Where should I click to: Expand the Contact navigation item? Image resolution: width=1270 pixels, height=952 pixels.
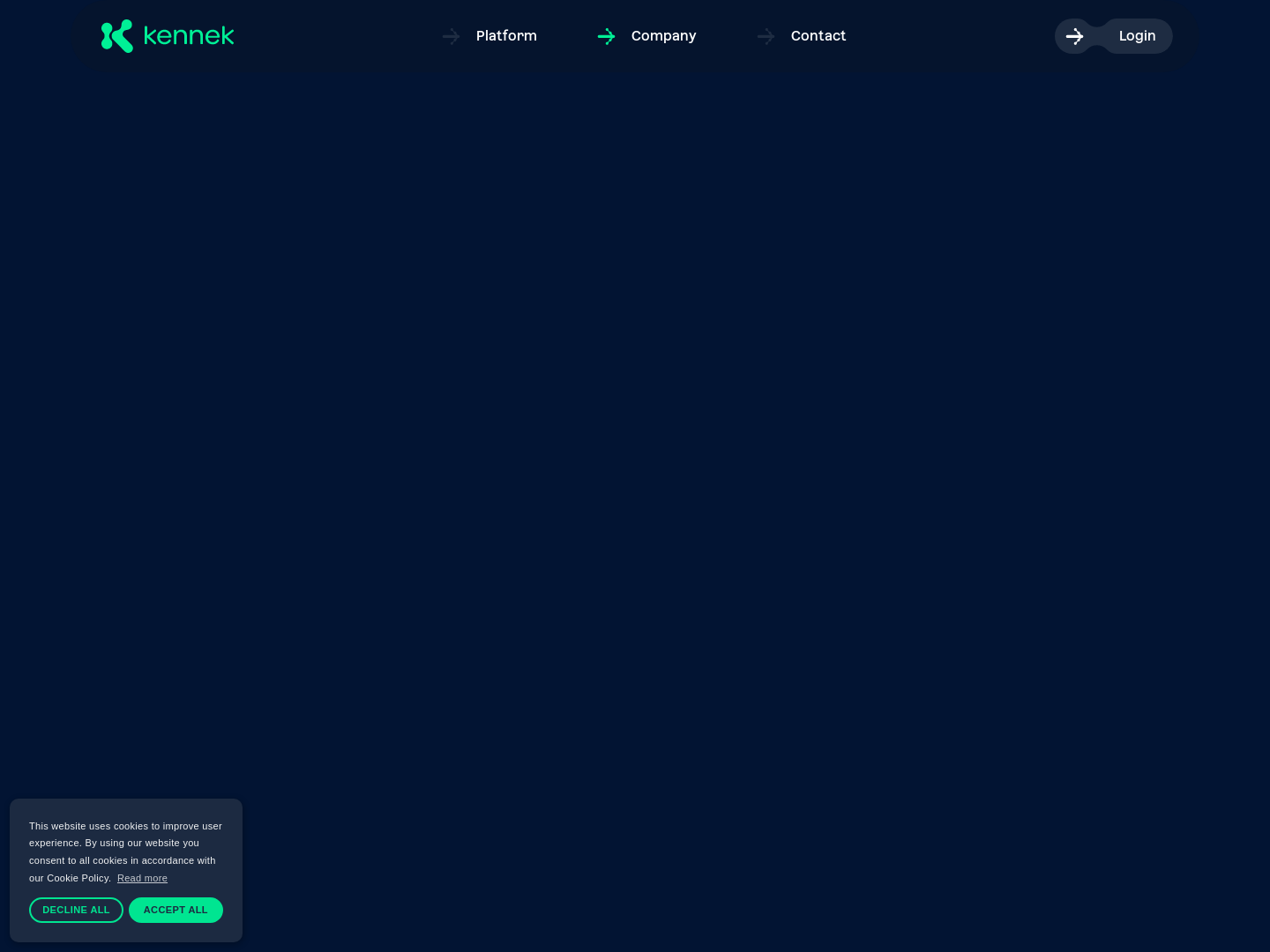coord(818,36)
